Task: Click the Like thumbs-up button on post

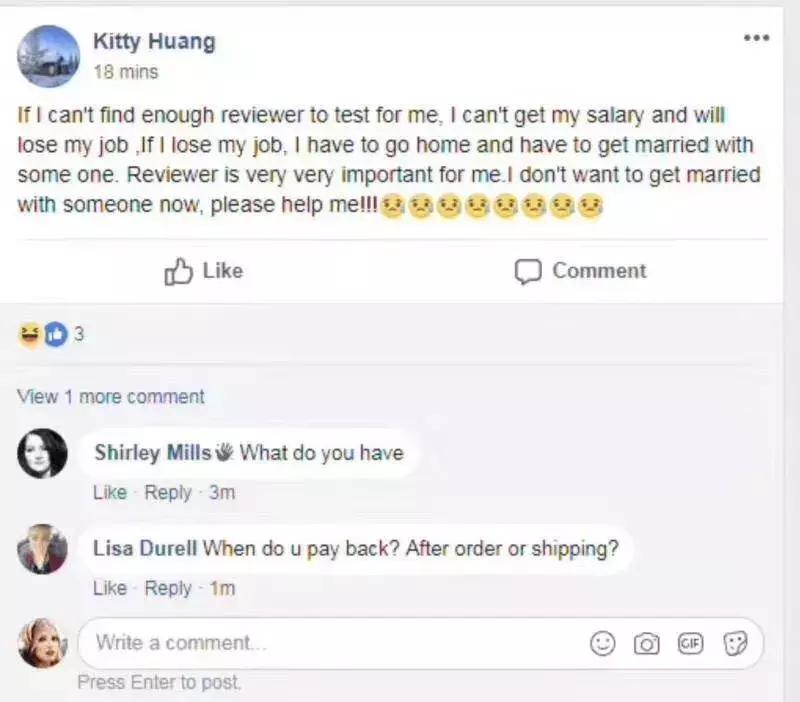Action: click(203, 271)
